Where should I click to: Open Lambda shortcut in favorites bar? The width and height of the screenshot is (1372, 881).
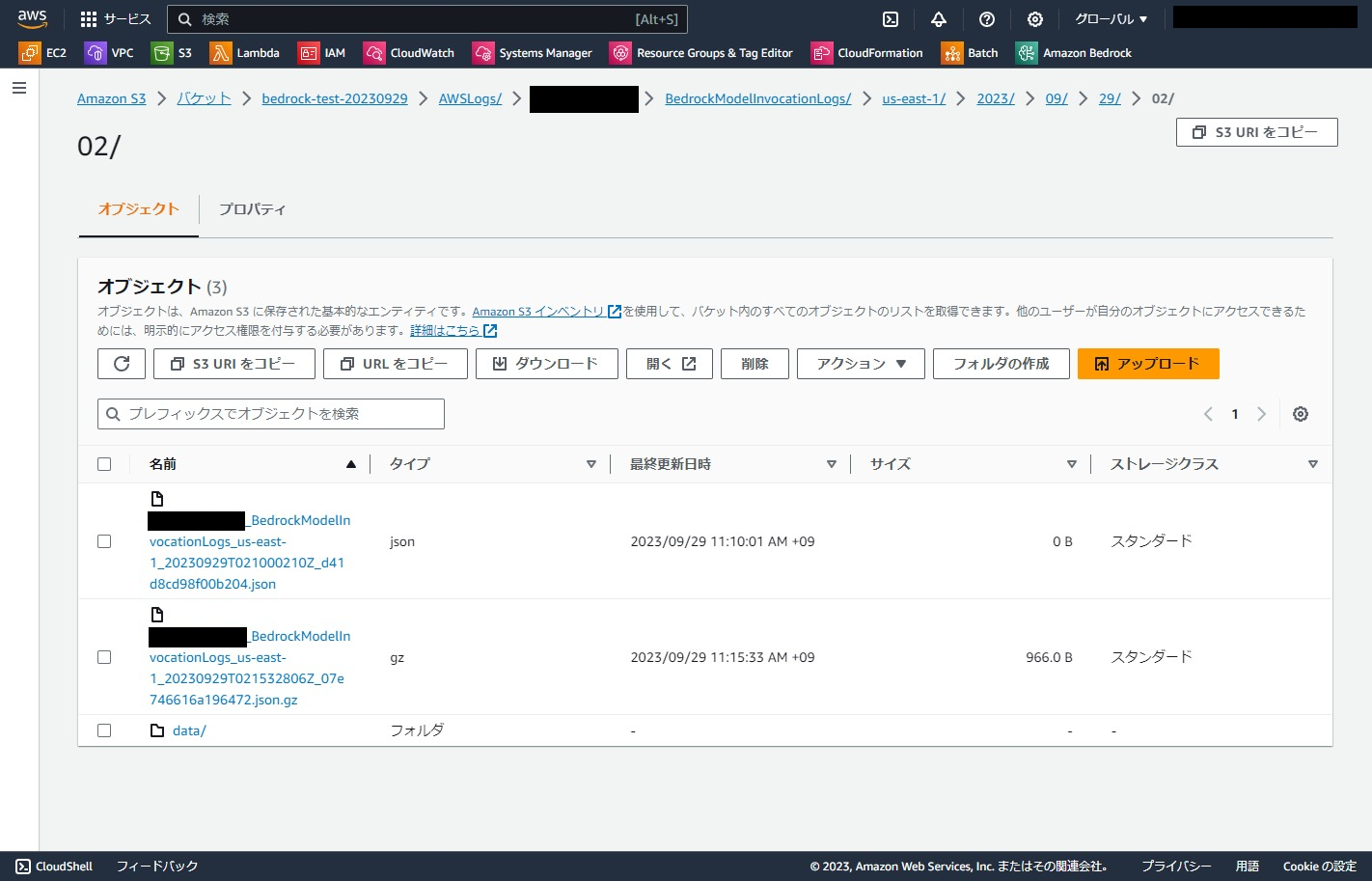point(246,53)
